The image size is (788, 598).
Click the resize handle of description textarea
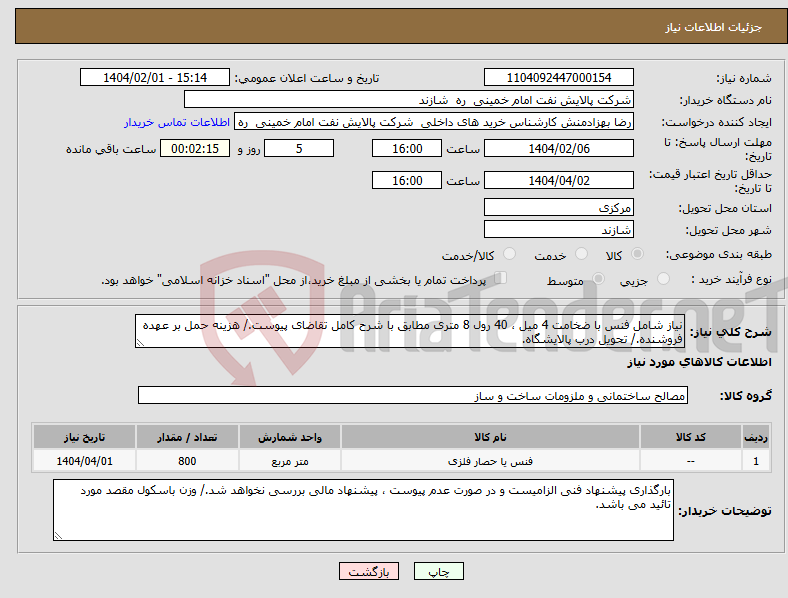pos(140,343)
